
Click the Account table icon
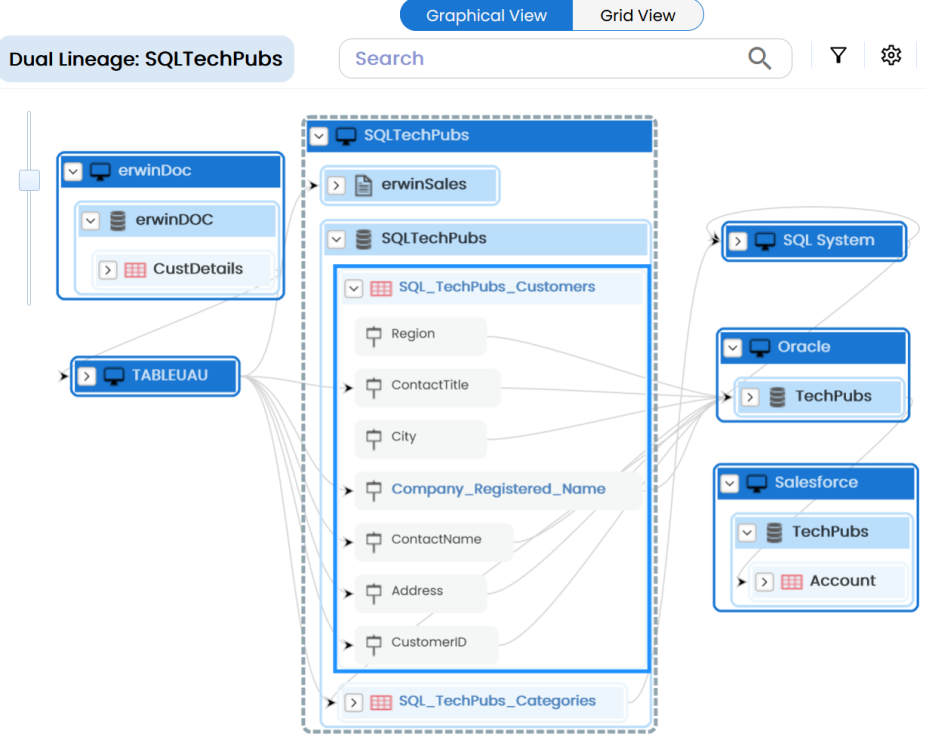(792, 582)
